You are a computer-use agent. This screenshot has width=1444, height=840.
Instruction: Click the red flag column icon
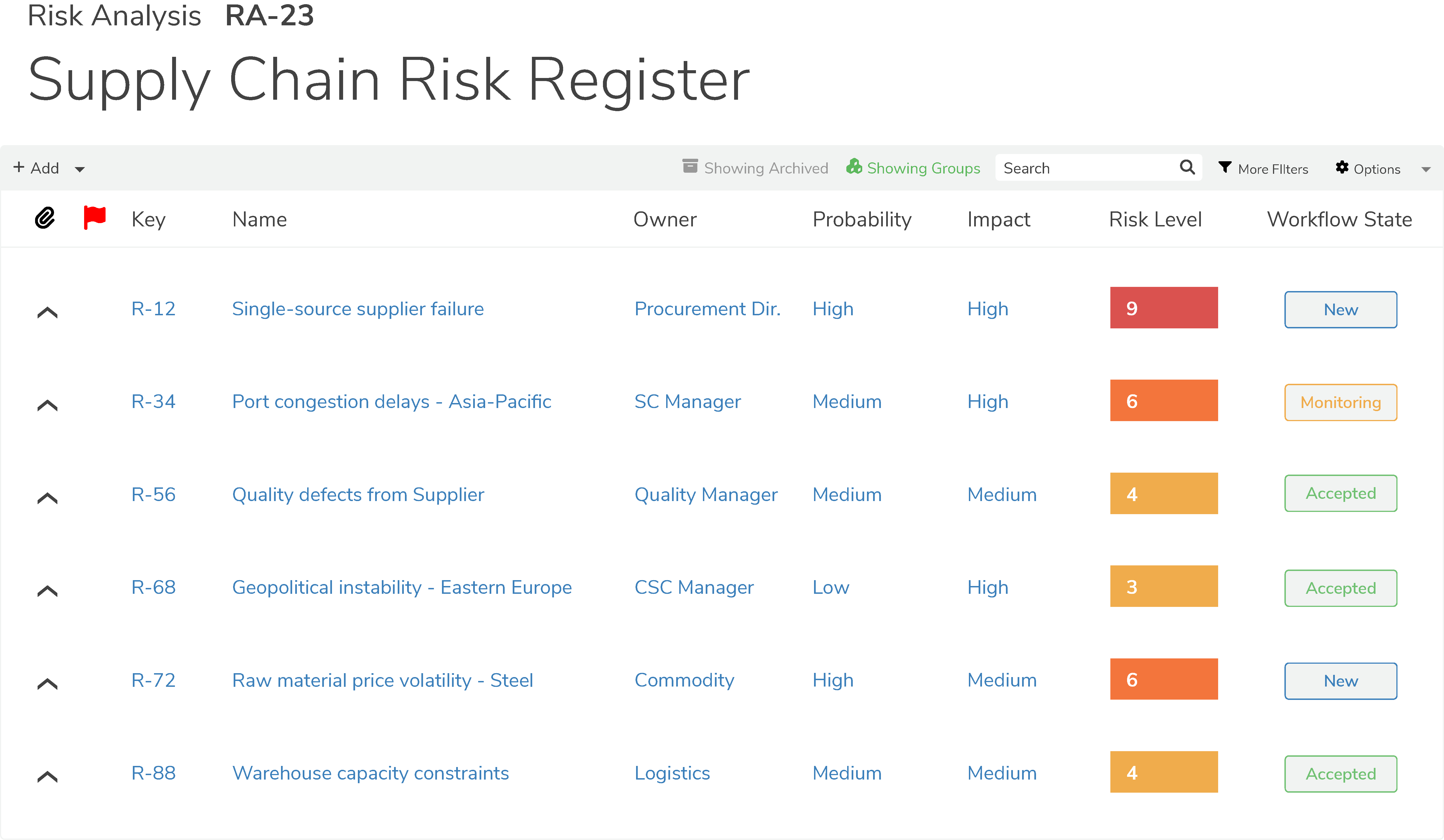[x=94, y=217]
